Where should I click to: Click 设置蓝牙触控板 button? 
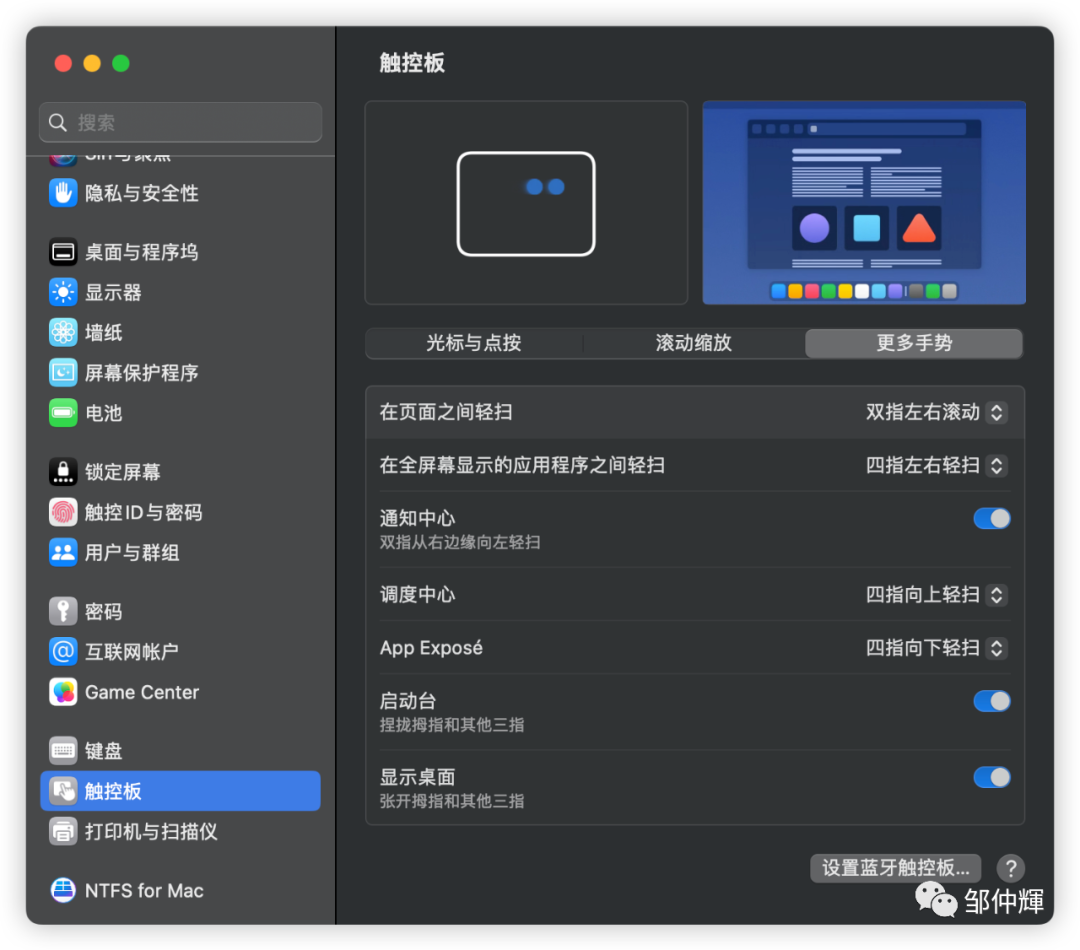(895, 868)
